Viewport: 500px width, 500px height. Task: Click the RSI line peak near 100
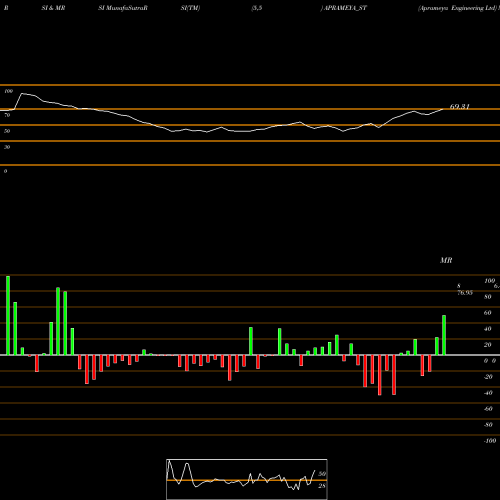(23, 94)
